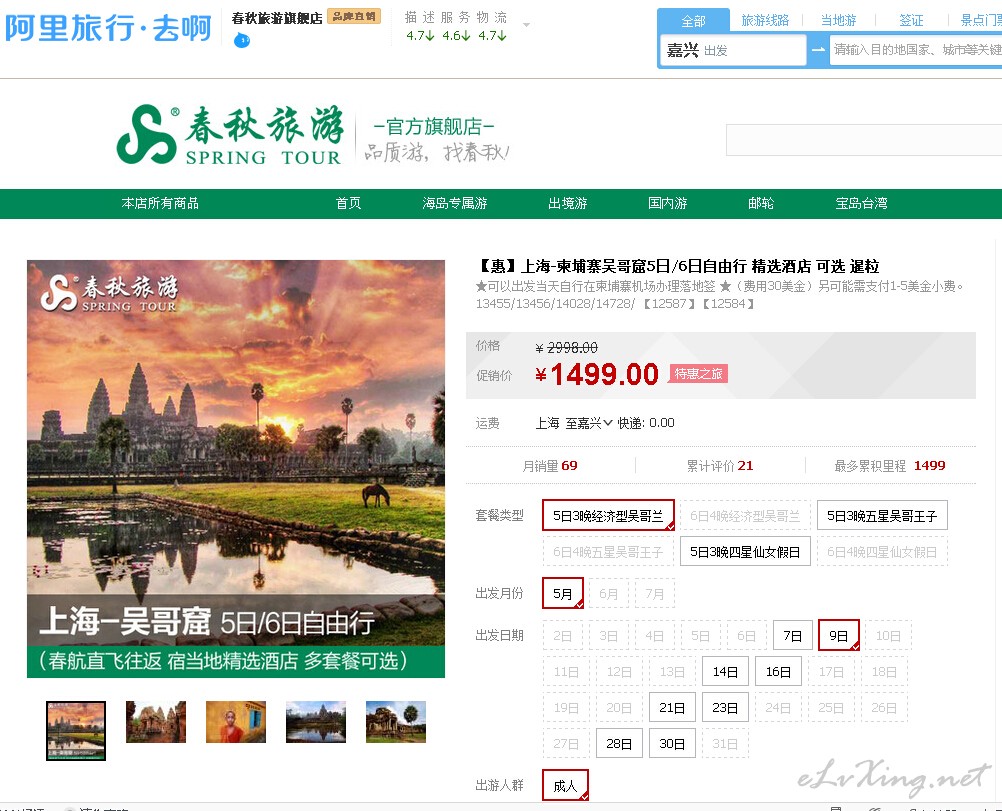This screenshot has width=1002, height=811.
Task: Click the promotional price ¥1499.00
Action: point(597,375)
